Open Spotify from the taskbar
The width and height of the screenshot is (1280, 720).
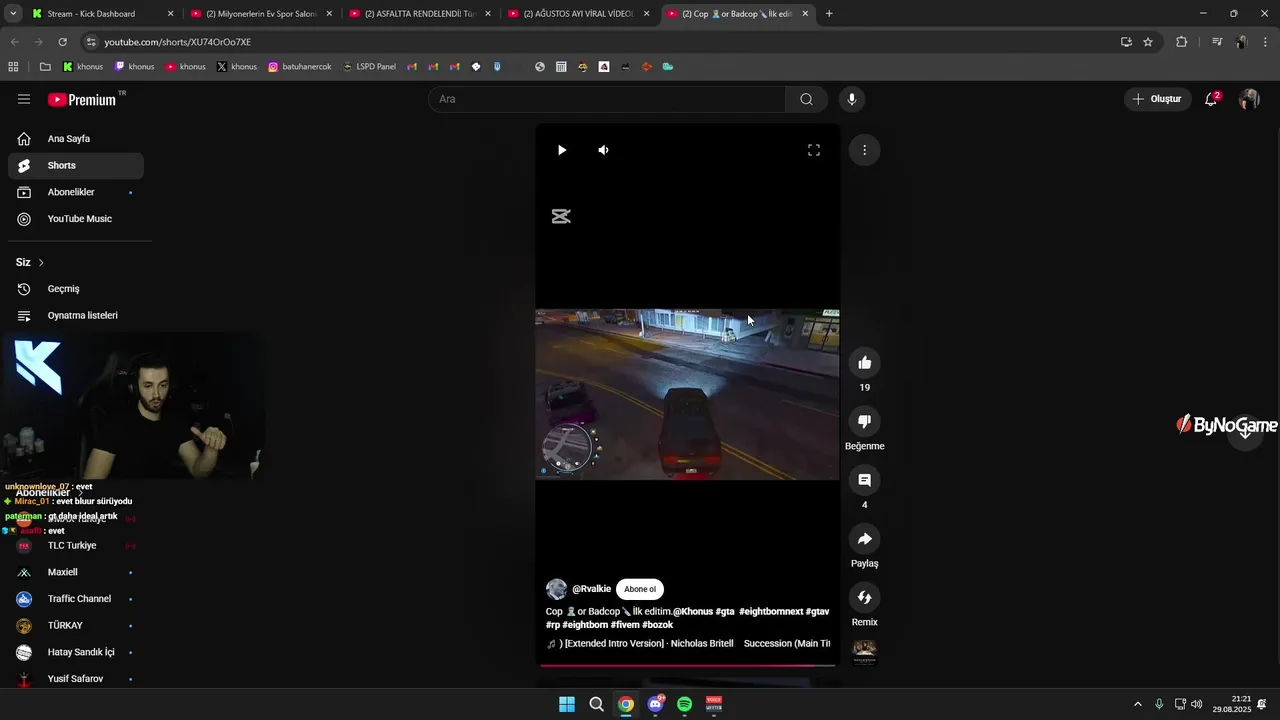(x=685, y=704)
